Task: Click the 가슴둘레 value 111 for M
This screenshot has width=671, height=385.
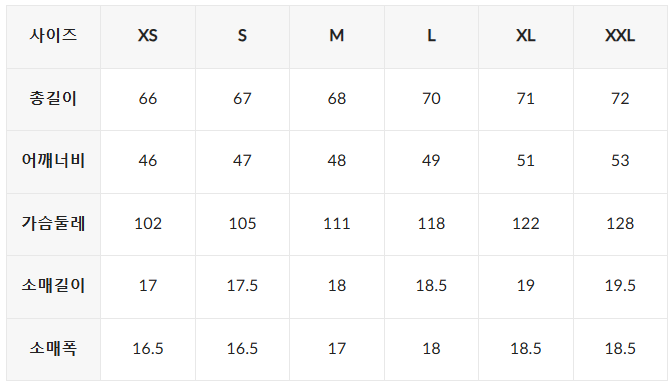Action: click(337, 224)
